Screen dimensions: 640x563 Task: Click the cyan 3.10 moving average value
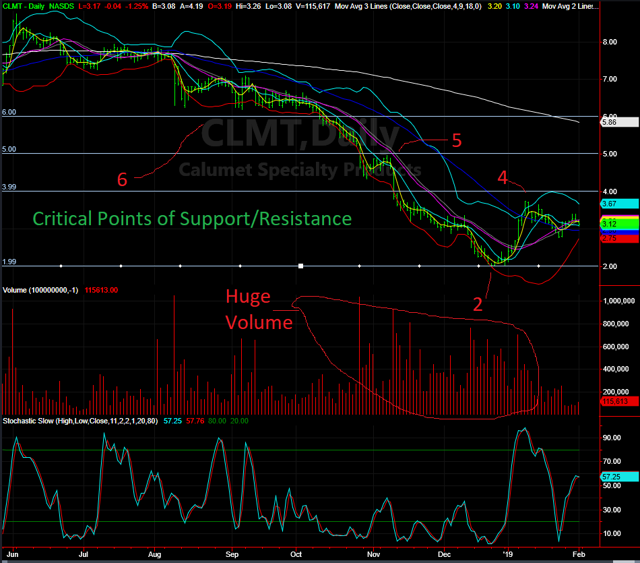(x=513, y=6)
